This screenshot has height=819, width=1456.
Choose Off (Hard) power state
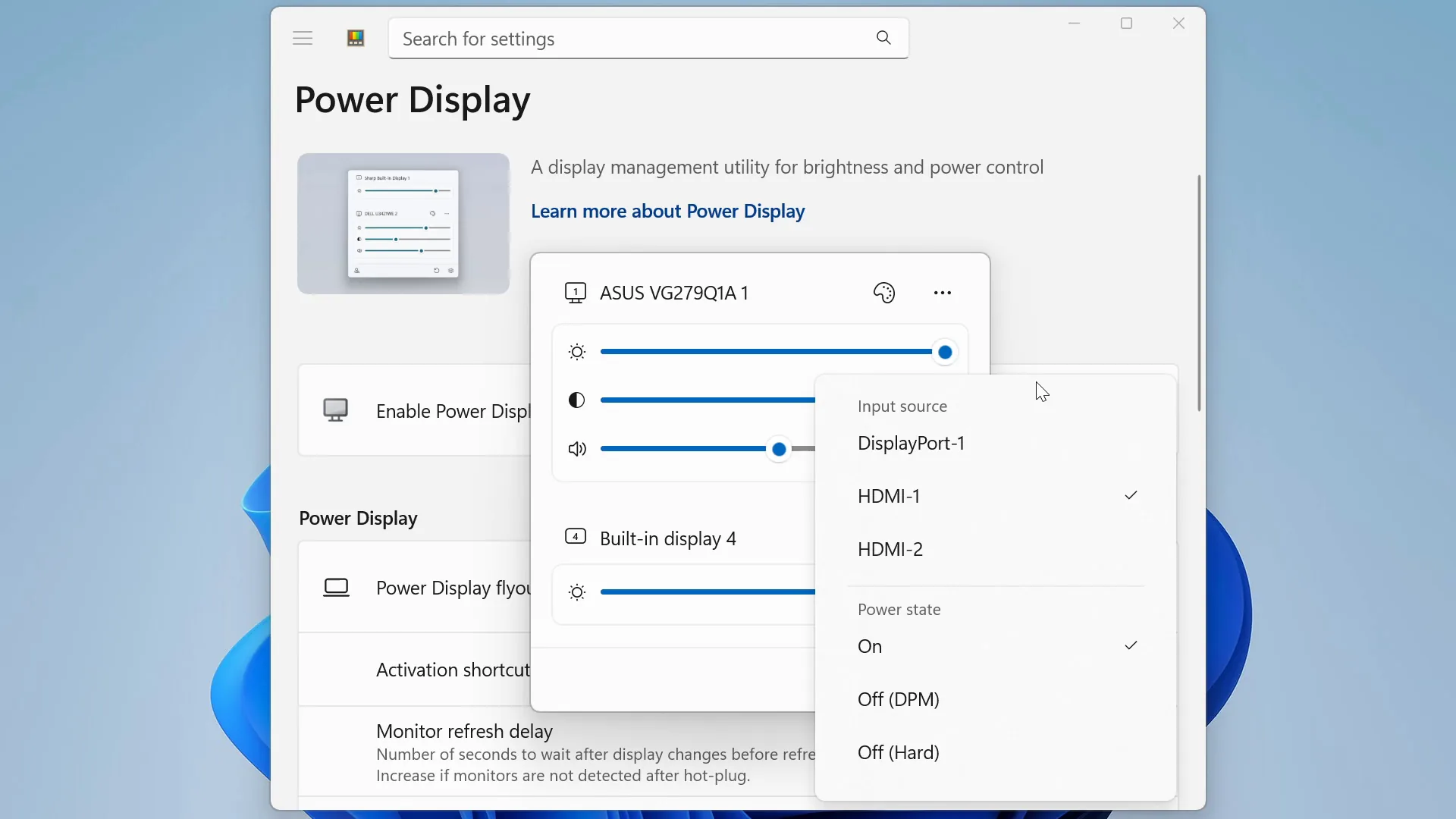point(996,752)
